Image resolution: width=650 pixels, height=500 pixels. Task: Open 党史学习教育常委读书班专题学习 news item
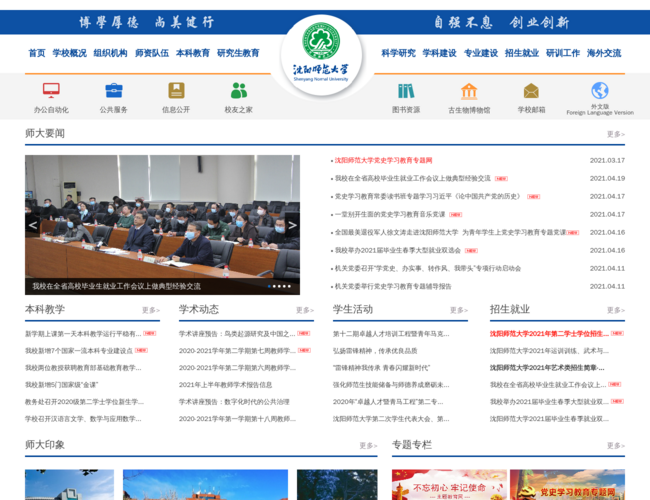(427, 197)
